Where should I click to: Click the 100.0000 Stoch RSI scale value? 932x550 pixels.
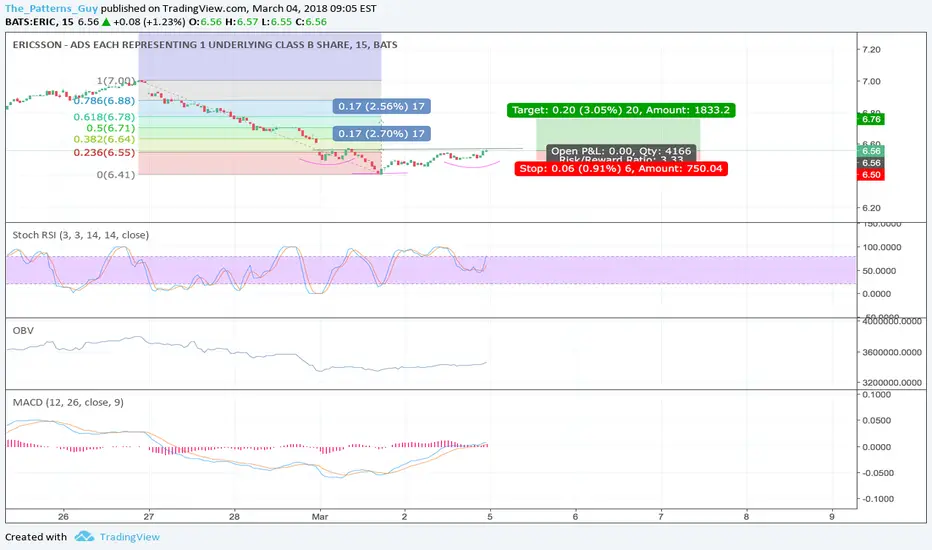(881, 247)
